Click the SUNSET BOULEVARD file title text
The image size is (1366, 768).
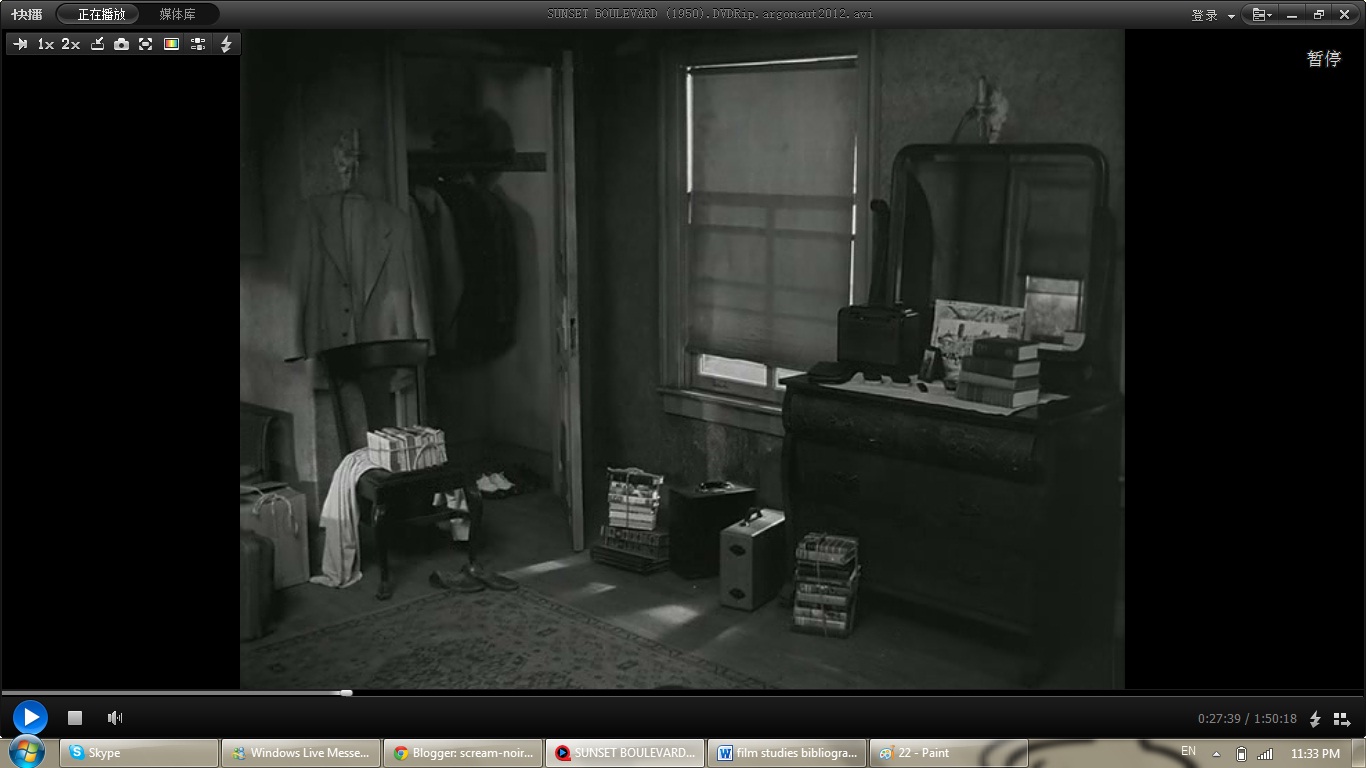(710, 14)
